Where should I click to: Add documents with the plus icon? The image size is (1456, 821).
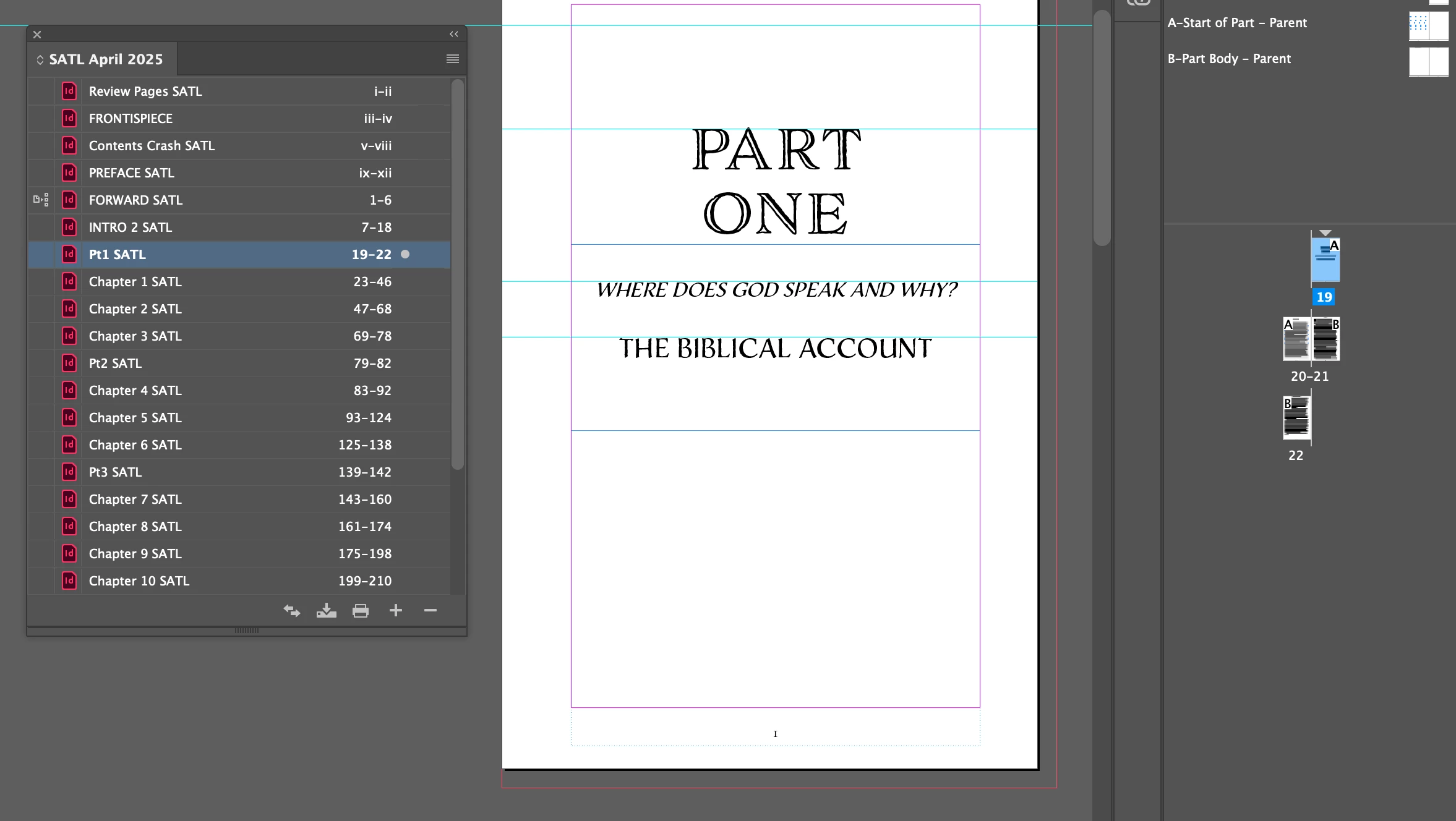click(396, 611)
